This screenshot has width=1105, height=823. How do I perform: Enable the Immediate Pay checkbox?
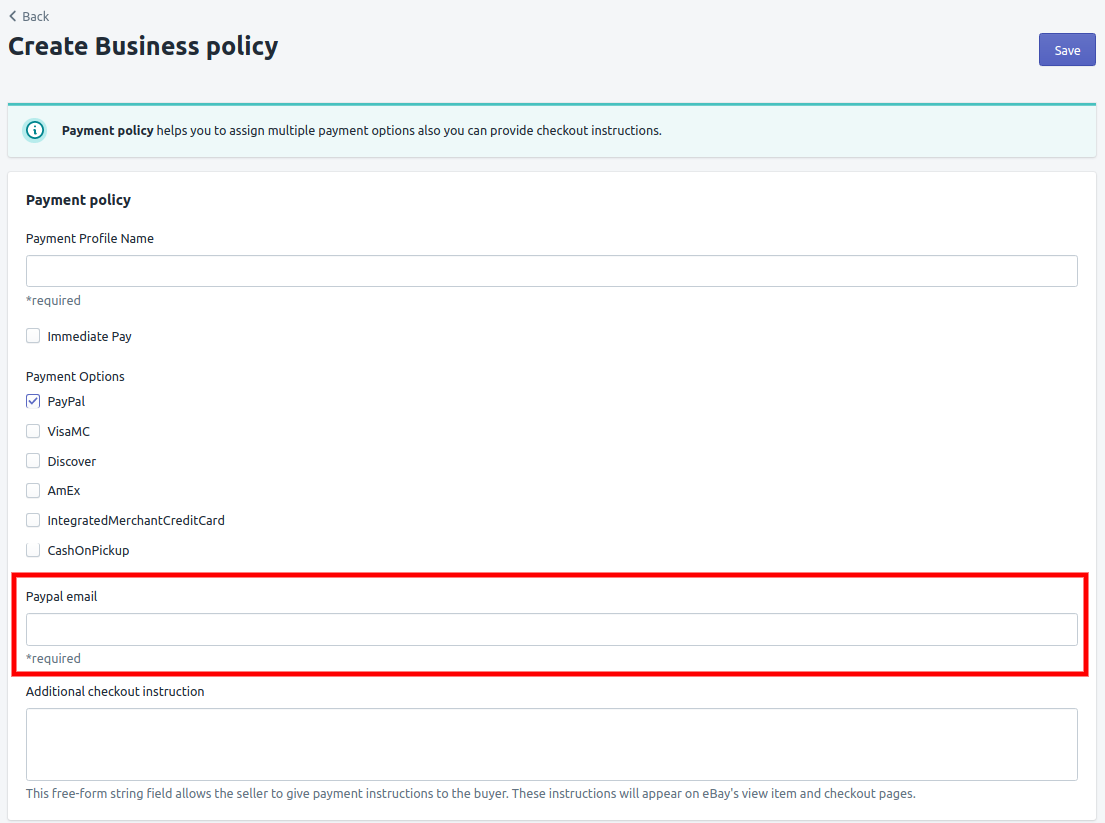(33, 336)
